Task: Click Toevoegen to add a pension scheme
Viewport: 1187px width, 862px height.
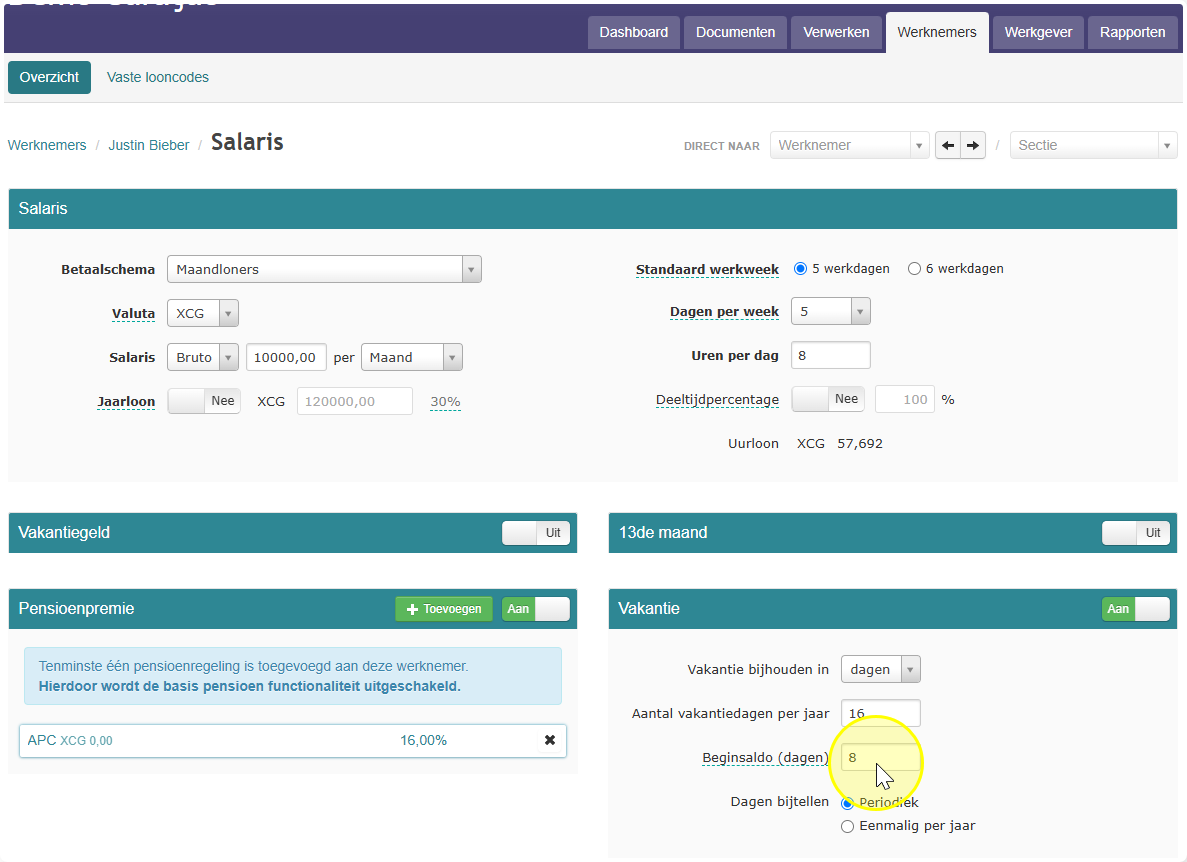Action: 444,609
